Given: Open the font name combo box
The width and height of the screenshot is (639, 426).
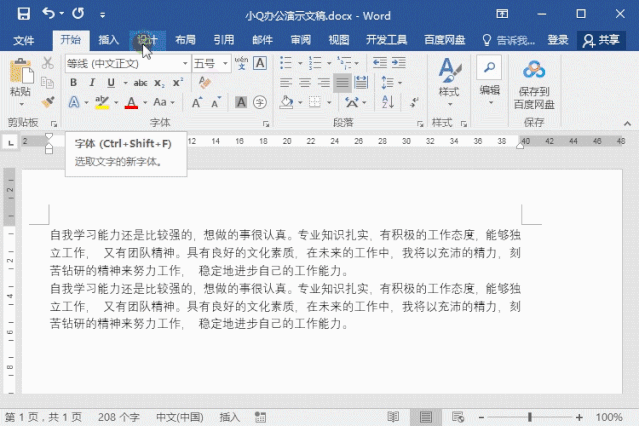Looking at the screenshot, I should click(128, 64).
